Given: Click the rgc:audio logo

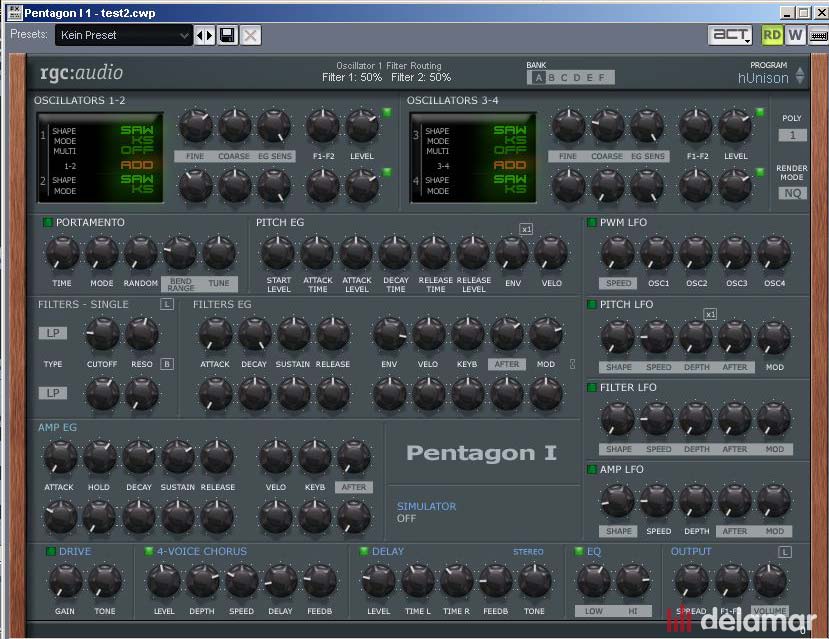Looking at the screenshot, I should click(81, 73).
